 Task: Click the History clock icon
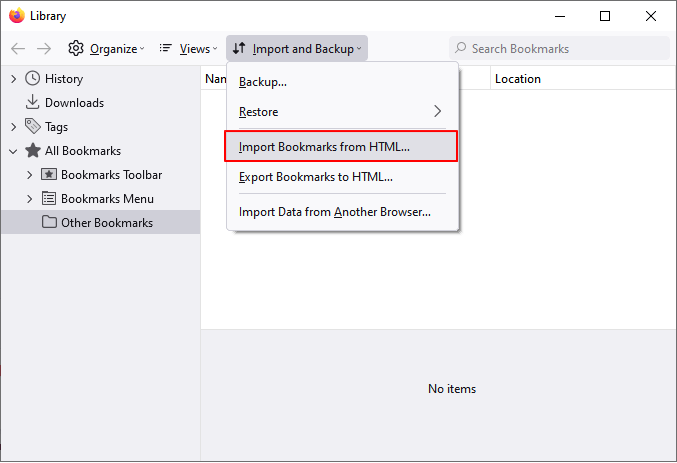pyautogui.click(x=33, y=79)
